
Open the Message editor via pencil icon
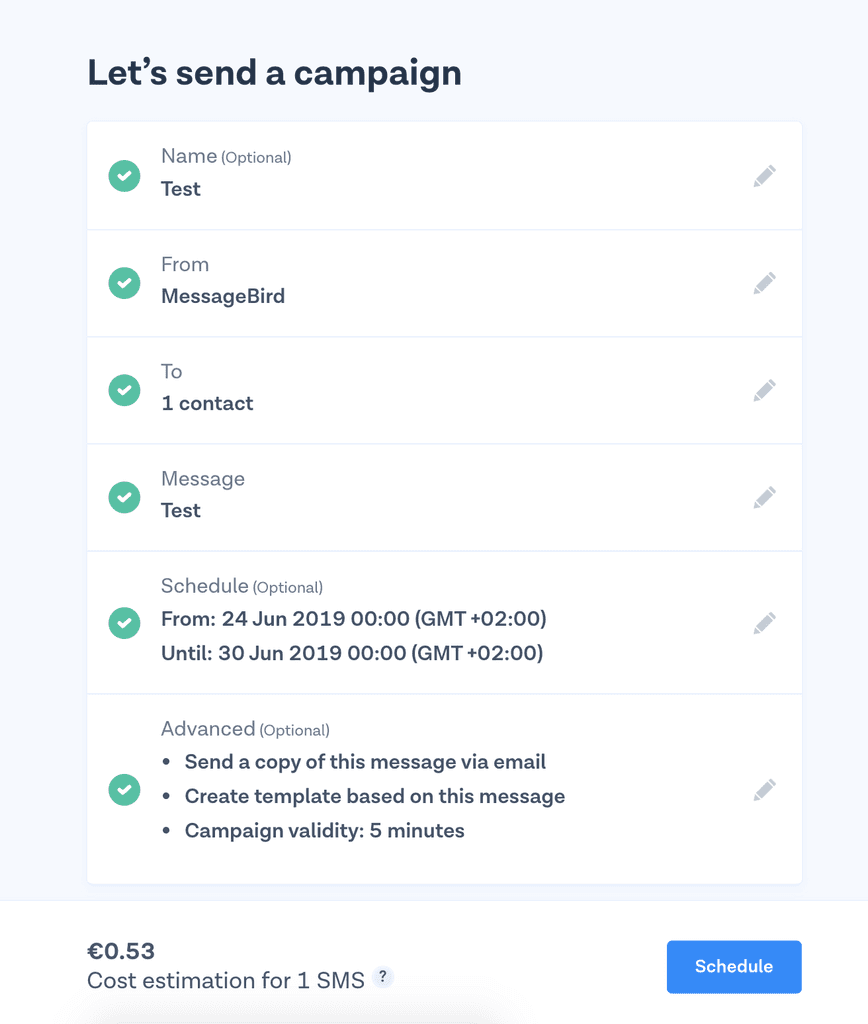click(764, 497)
